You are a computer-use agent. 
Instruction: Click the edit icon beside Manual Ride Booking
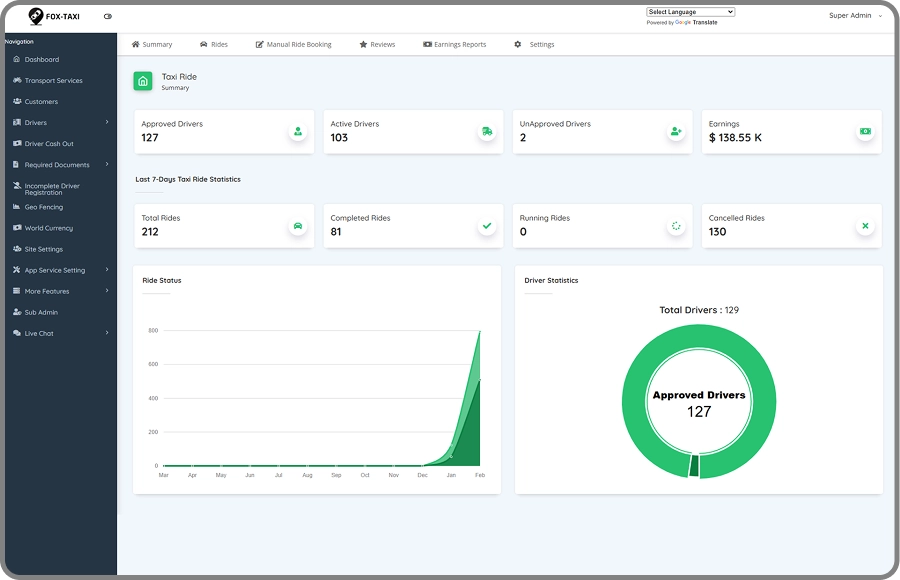click(x=259, y=44)
